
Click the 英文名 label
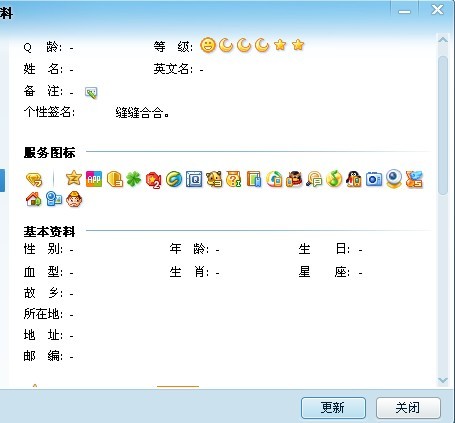tap(173, 69)
